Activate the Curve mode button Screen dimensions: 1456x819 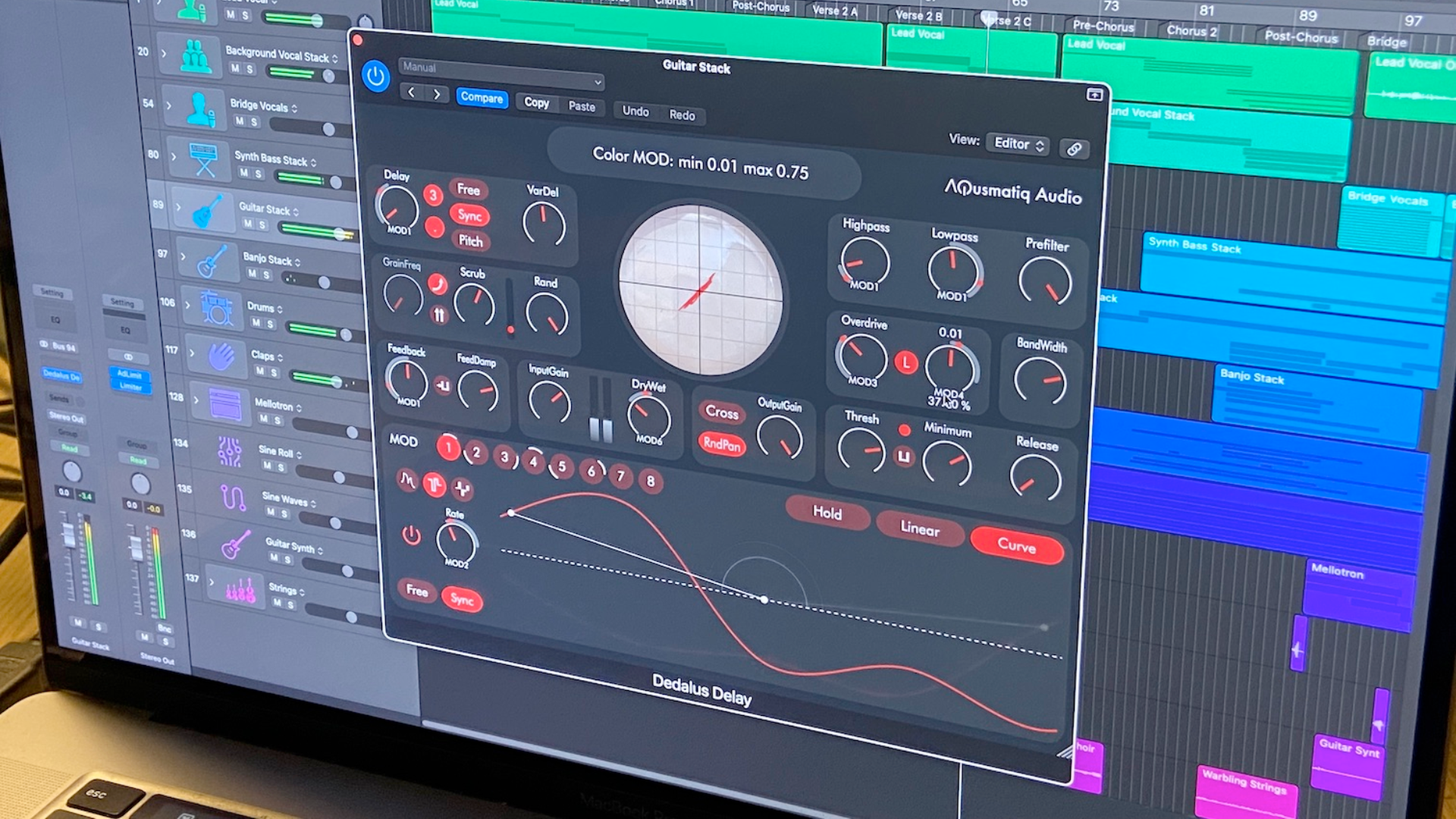click(x=1017, y=548)
